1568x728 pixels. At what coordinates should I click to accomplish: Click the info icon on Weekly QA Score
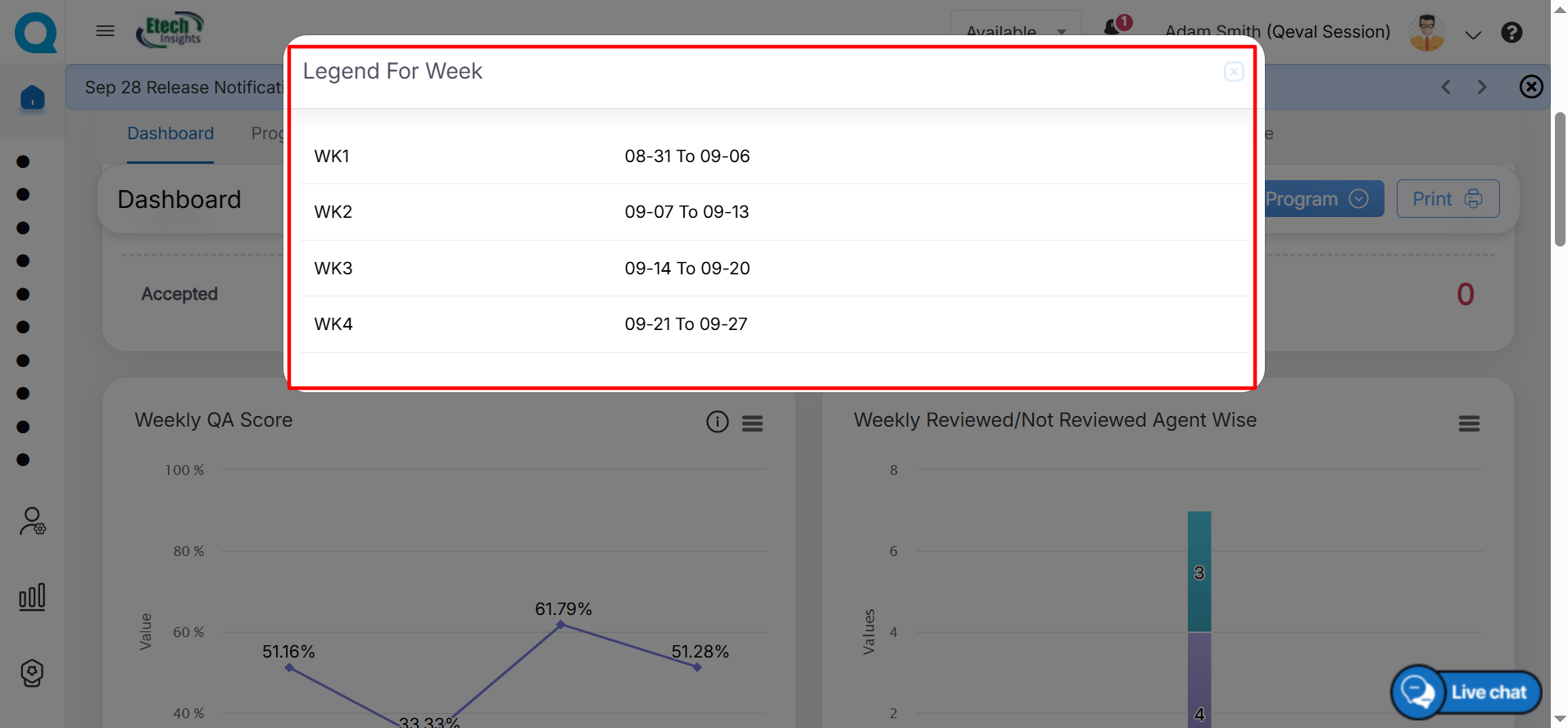click(x=717, y=422)
